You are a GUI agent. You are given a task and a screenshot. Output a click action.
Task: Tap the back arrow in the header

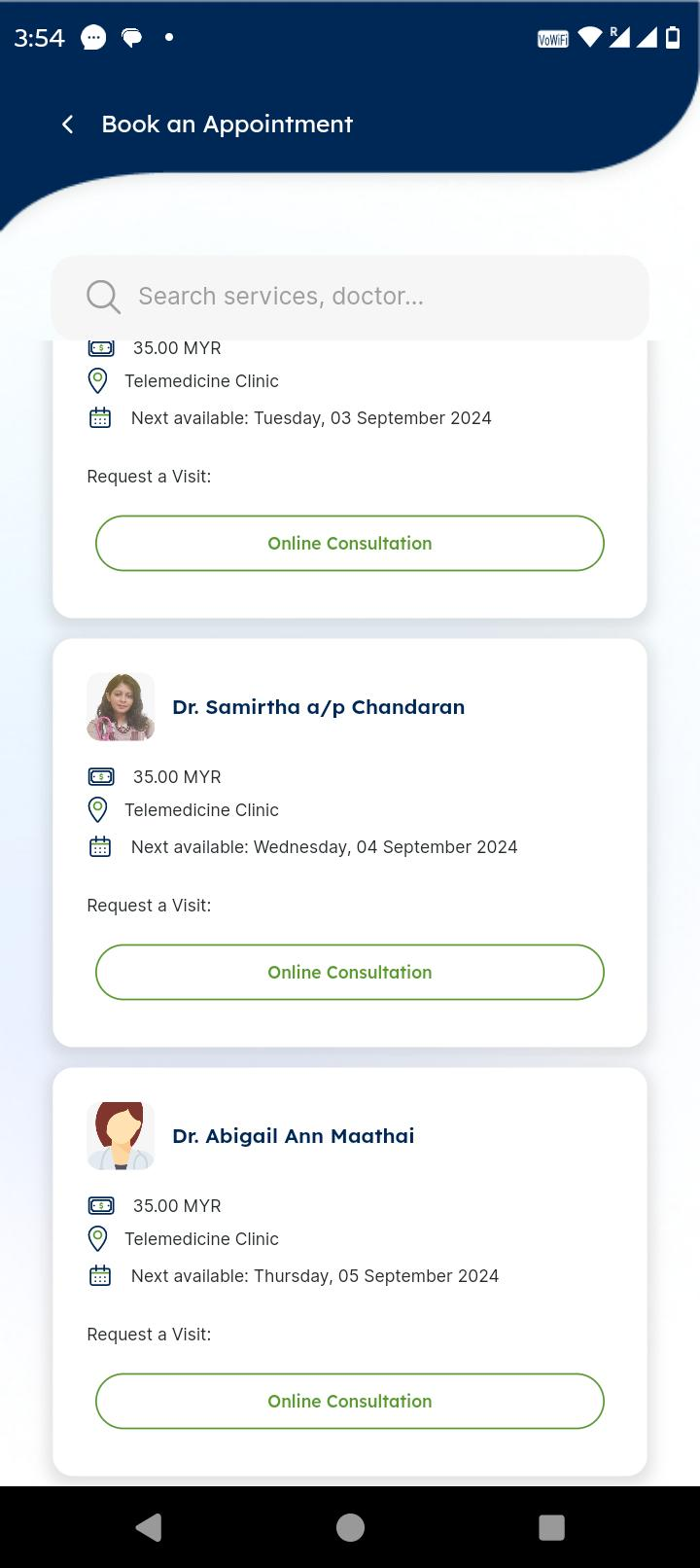[x=67, y=125]
